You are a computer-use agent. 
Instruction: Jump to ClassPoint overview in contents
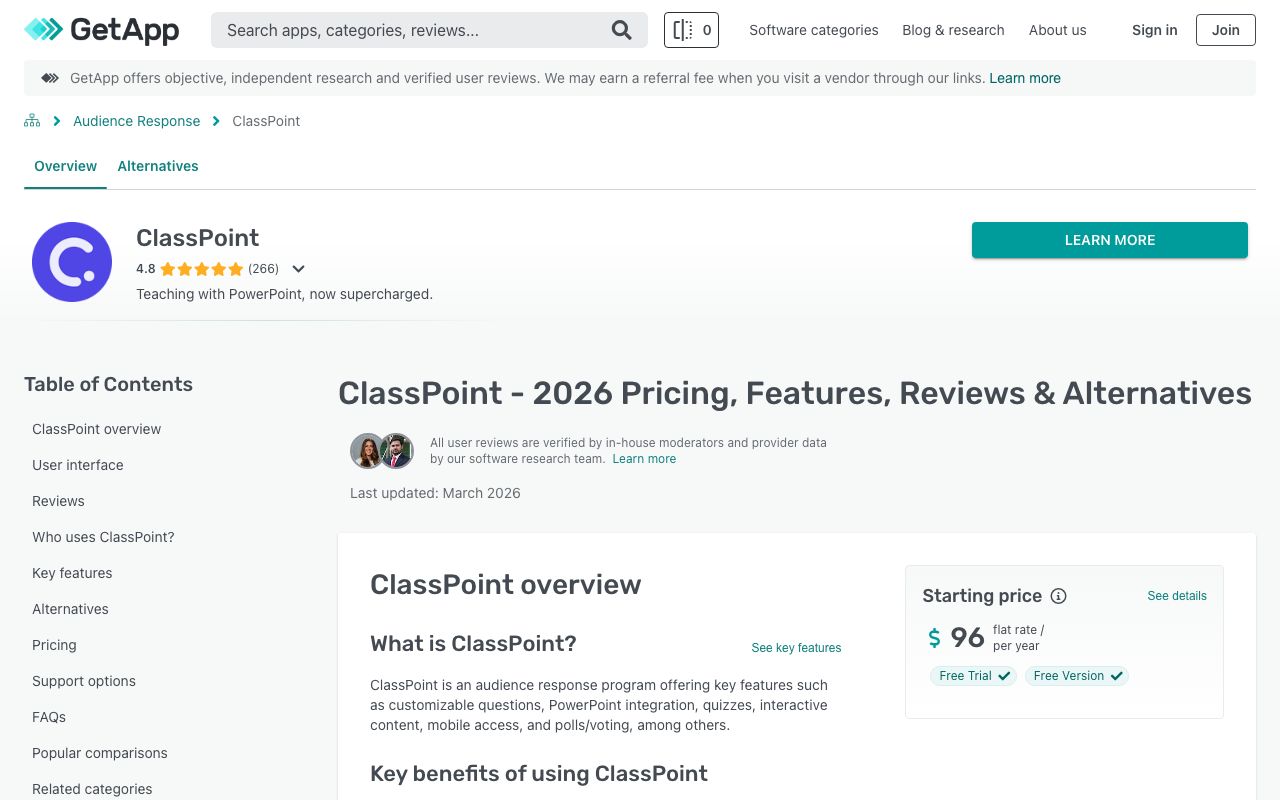pos(96,429)
